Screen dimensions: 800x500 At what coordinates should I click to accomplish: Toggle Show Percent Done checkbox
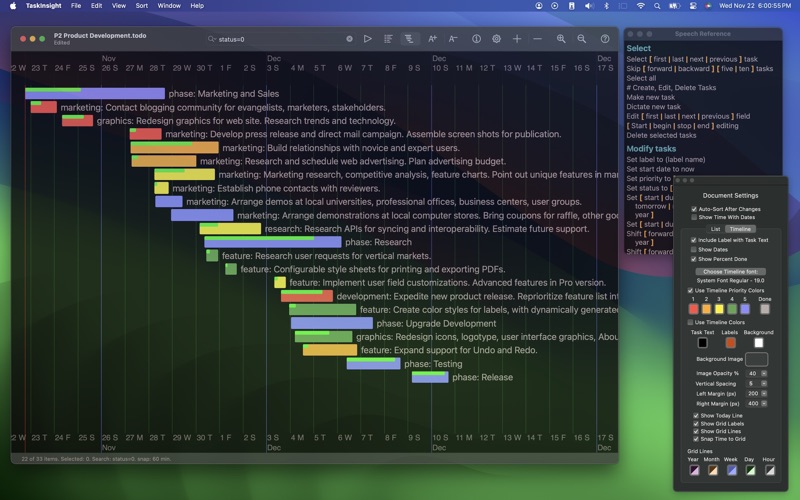(693, 259)
